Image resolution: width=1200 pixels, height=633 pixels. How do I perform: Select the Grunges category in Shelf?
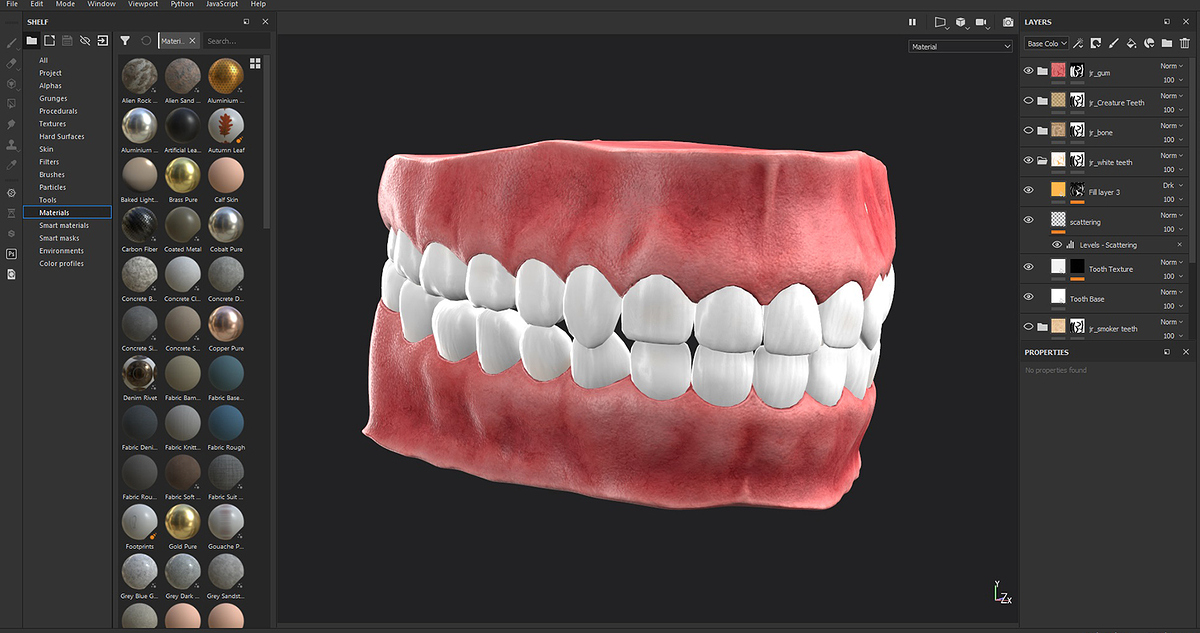click(x=54, y=99)
